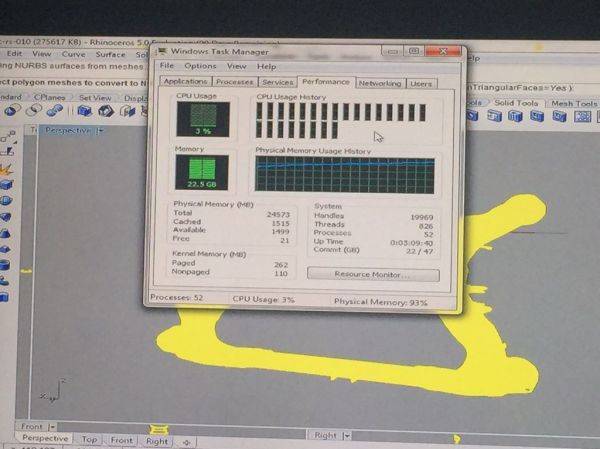Open the Right viewport title dropdown arrow
Image resolution: width=600 pixels, height=449 pixels.
347,435
